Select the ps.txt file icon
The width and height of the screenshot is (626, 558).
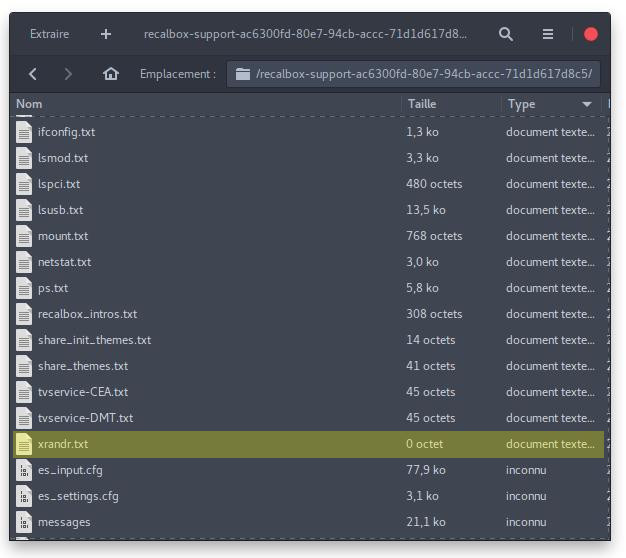(x=24, y=288)
